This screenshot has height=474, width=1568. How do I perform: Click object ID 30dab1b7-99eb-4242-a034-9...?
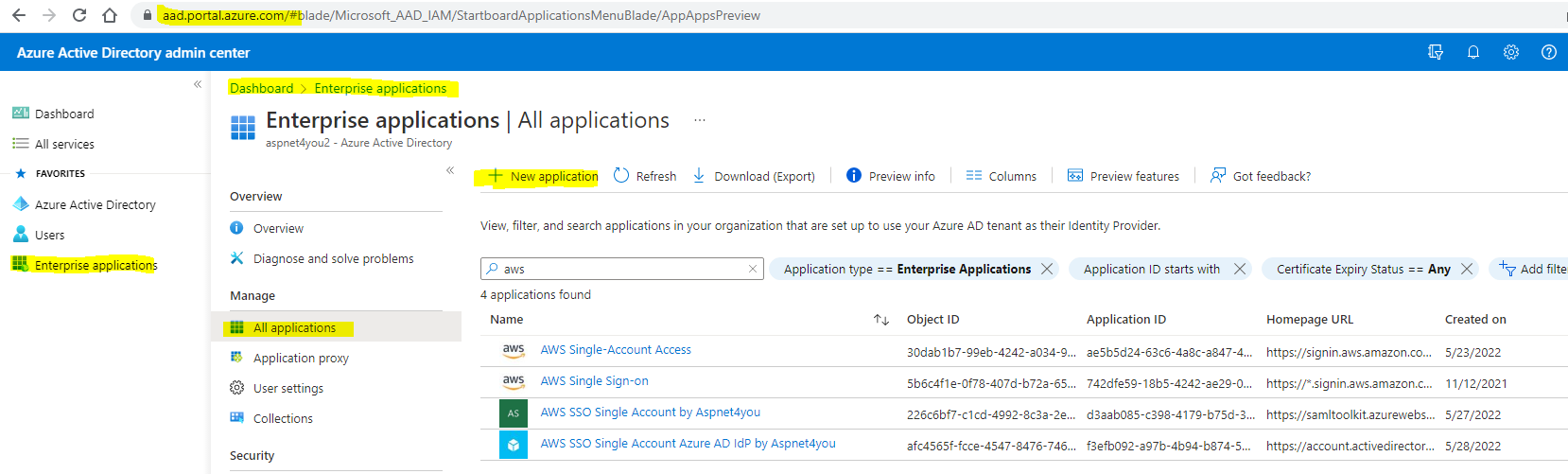[991, 352]
